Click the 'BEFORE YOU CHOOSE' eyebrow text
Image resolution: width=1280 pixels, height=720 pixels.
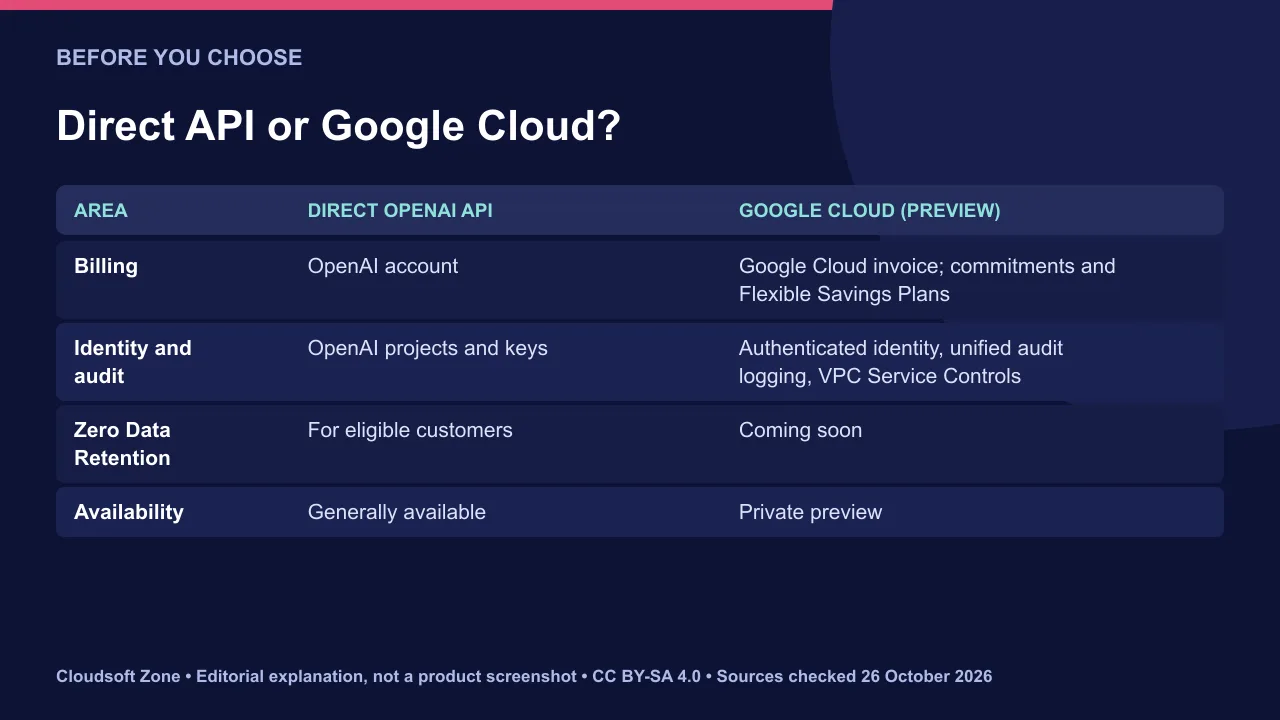click(179, 57)
